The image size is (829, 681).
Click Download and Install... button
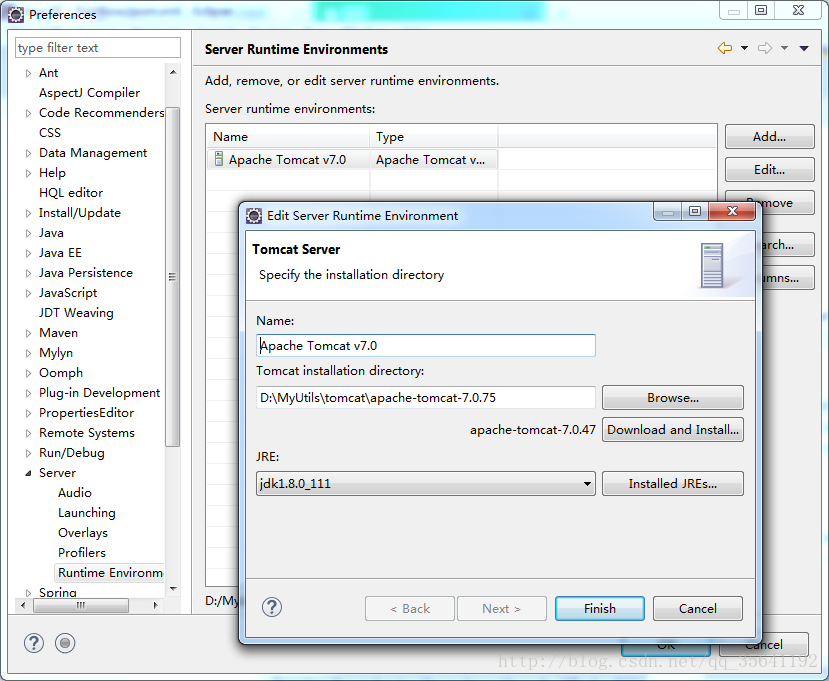pos(673,429)
